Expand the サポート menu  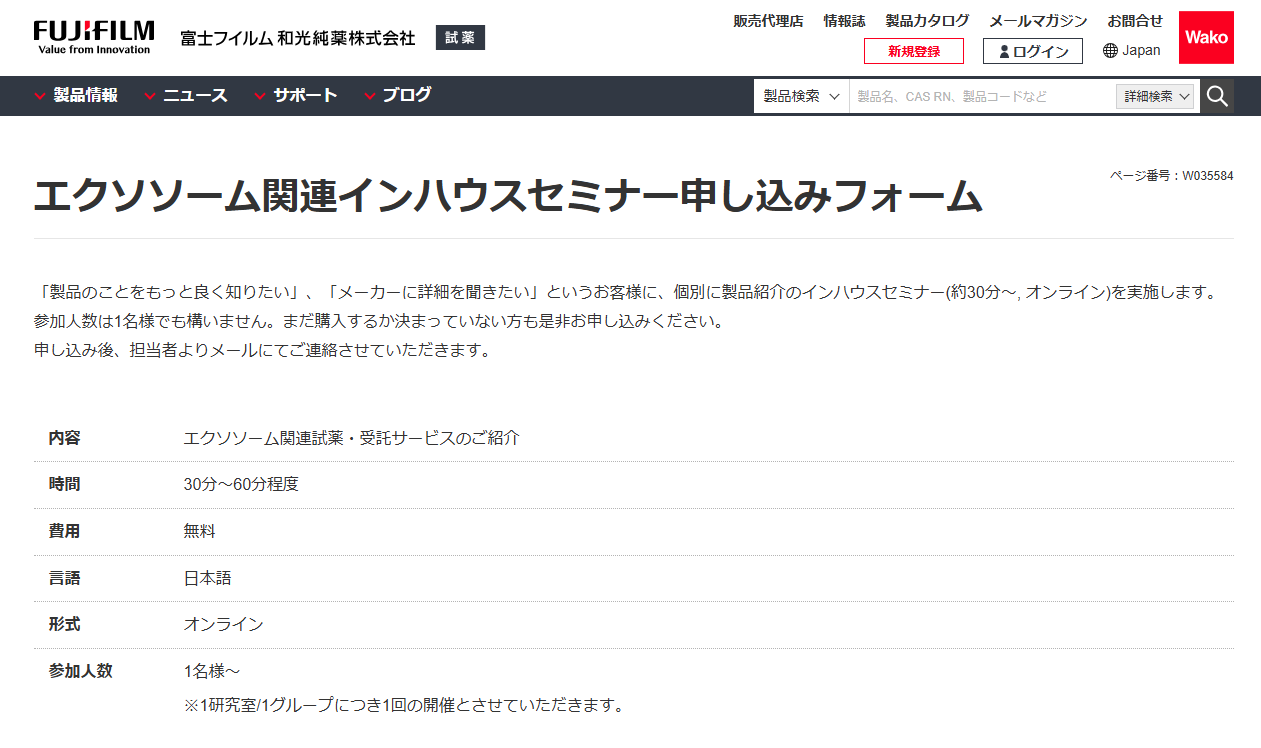coord(296,95)
